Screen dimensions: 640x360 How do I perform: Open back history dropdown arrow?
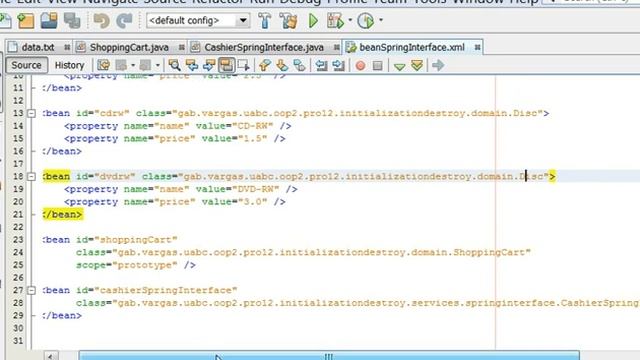coord(133,65)
